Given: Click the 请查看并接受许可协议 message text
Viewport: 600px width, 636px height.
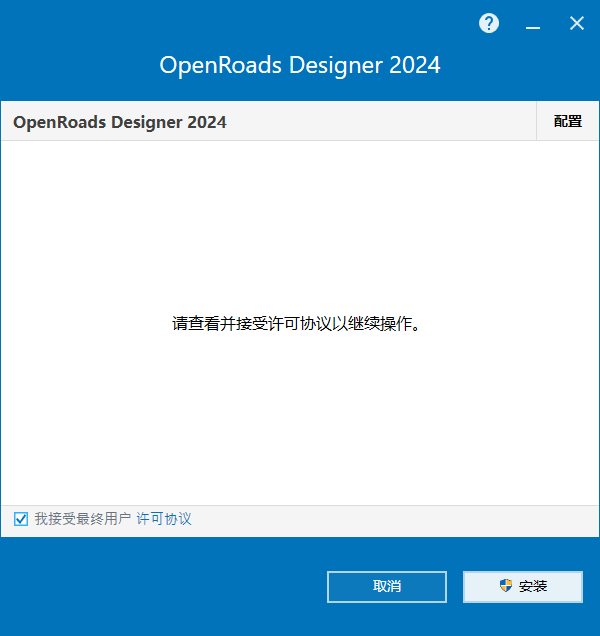Looking at the screenshot, I should tap(297, 324).
